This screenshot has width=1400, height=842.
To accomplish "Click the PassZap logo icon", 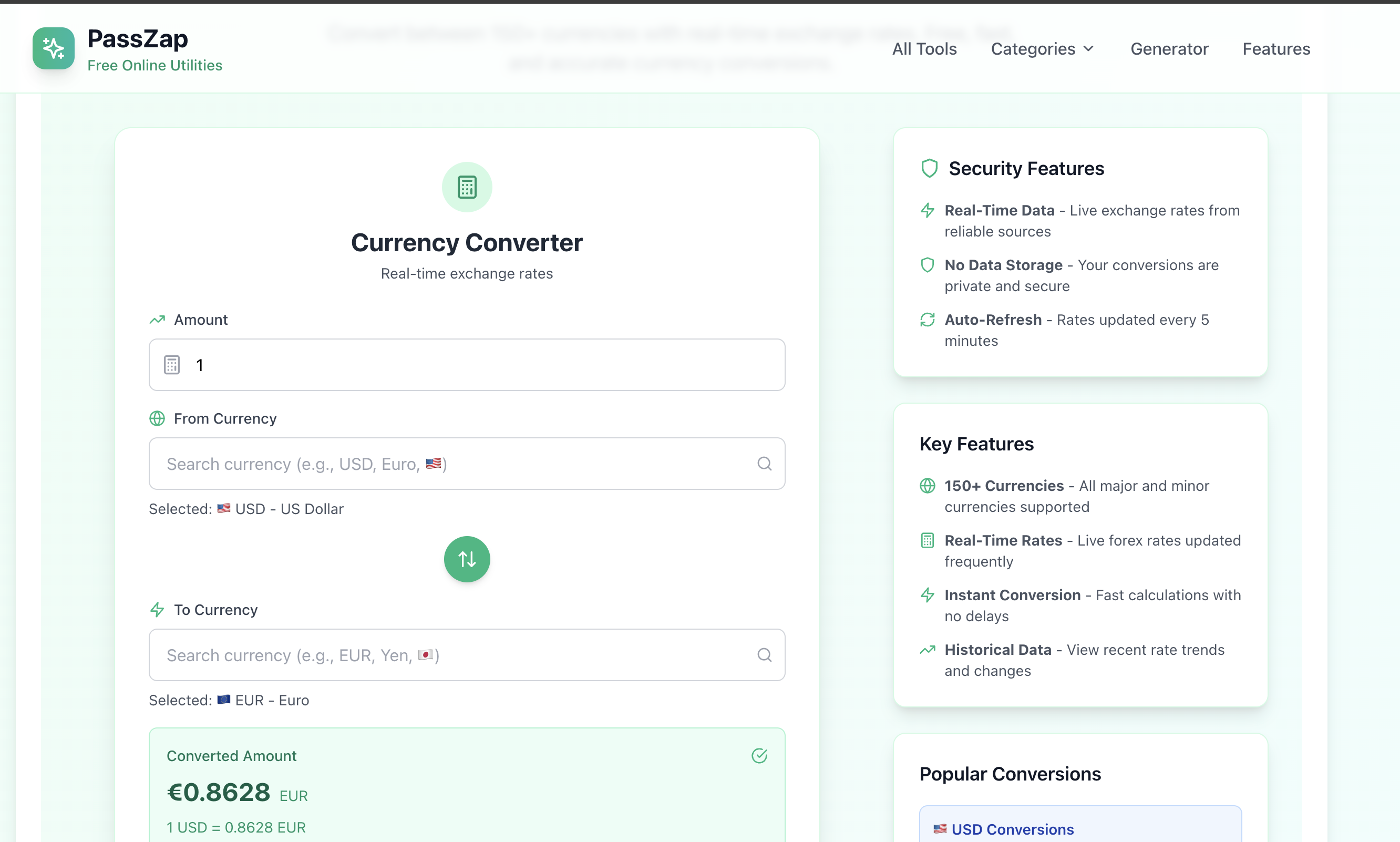I will (x=53, y=48).
